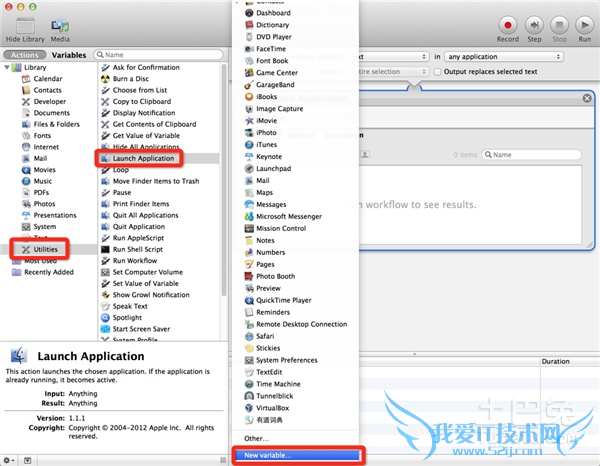Open the 'any application' dropdown
This screenshot has width=600, height=466.
504,57
